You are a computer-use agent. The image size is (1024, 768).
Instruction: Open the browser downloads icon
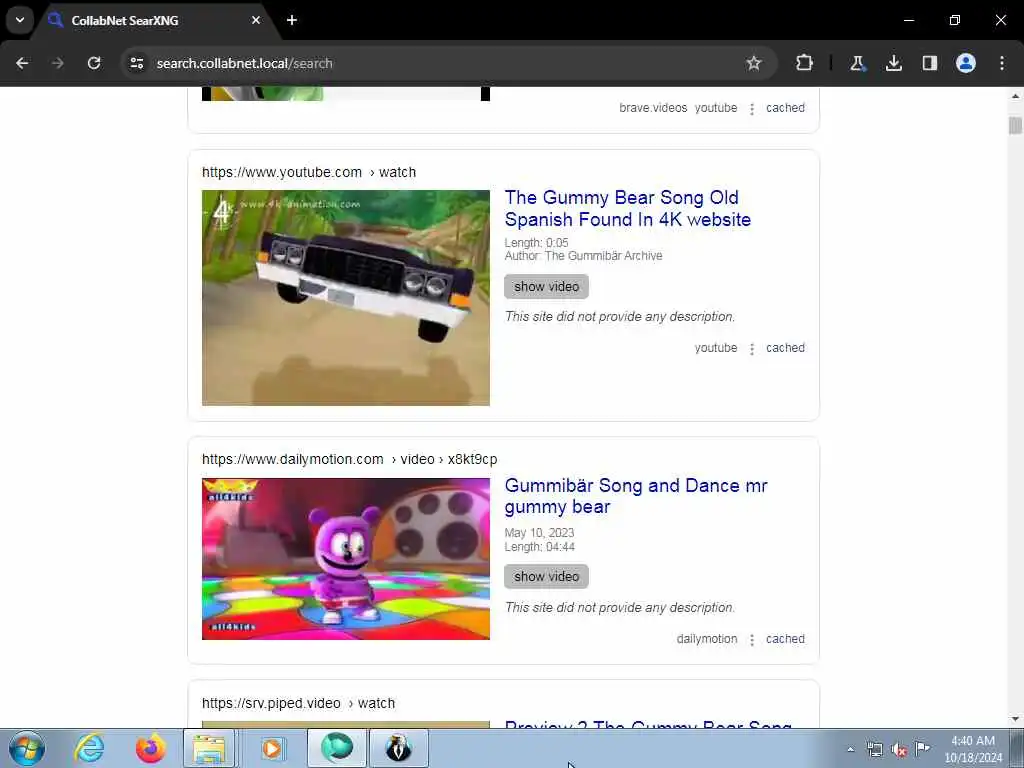(893, 63)
